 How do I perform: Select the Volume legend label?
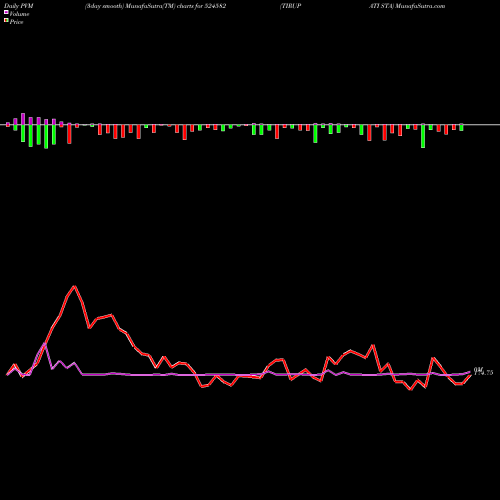[x=19, y=14]
